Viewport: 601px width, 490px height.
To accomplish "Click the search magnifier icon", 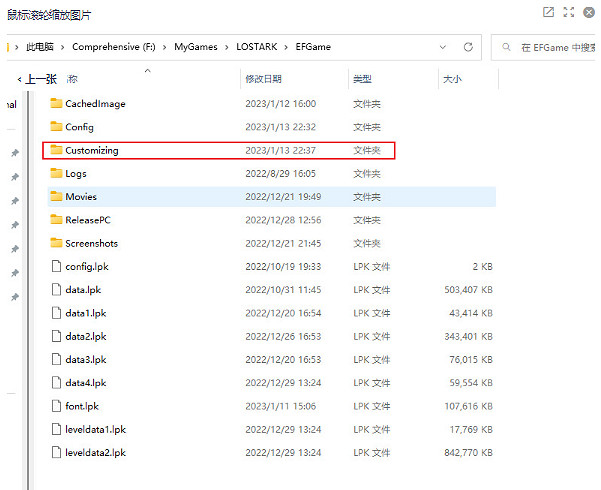I will pyautogui.click(x=507, y=47).
